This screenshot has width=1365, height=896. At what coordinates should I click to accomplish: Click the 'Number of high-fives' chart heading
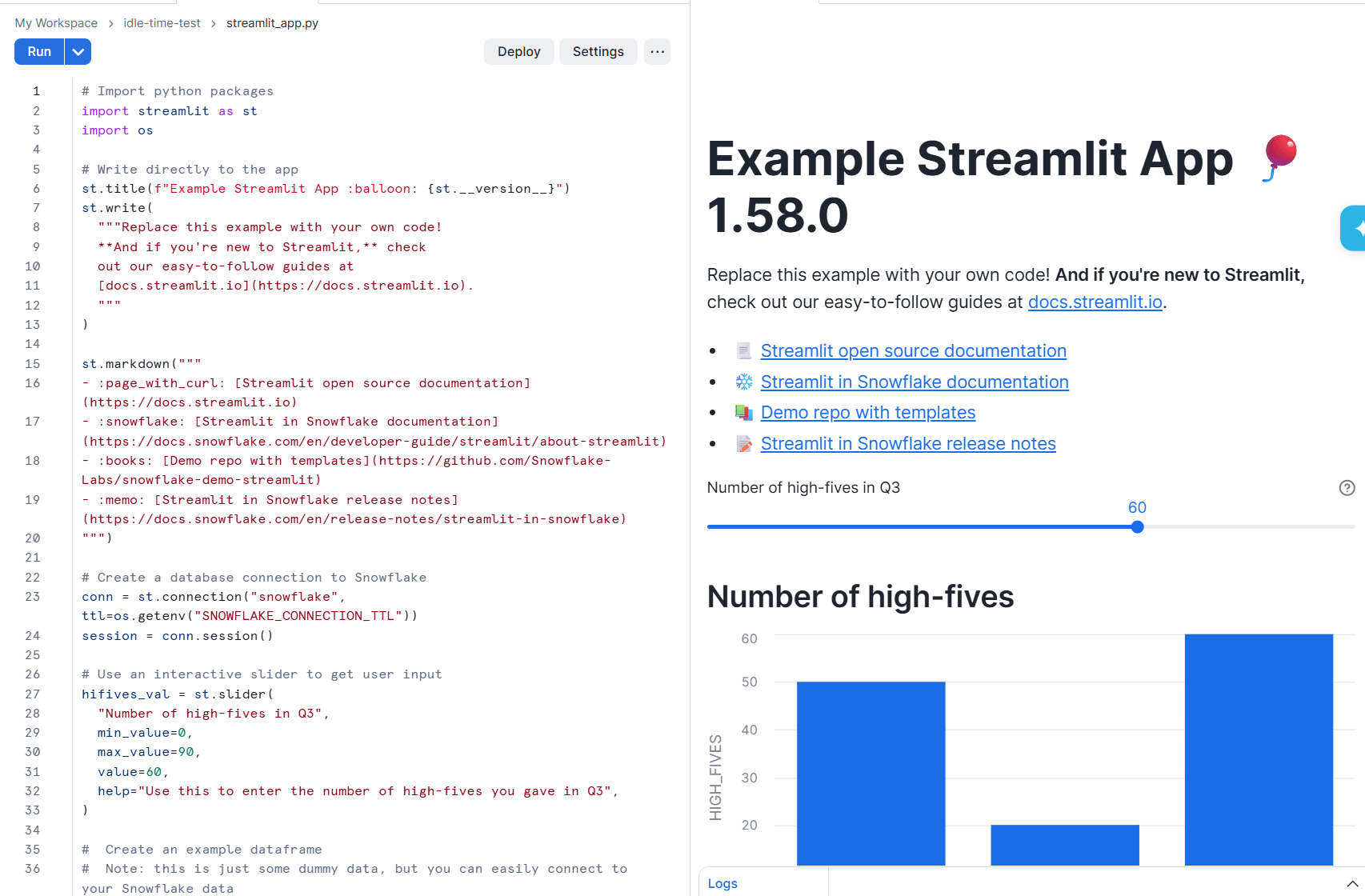pos(860,597)
